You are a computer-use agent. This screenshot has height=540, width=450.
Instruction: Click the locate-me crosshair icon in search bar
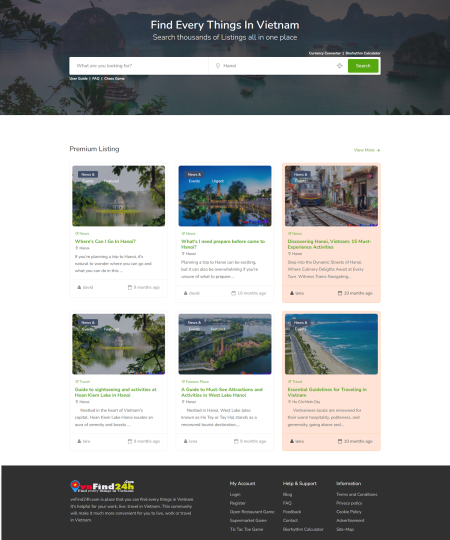(x=339, y=66)
